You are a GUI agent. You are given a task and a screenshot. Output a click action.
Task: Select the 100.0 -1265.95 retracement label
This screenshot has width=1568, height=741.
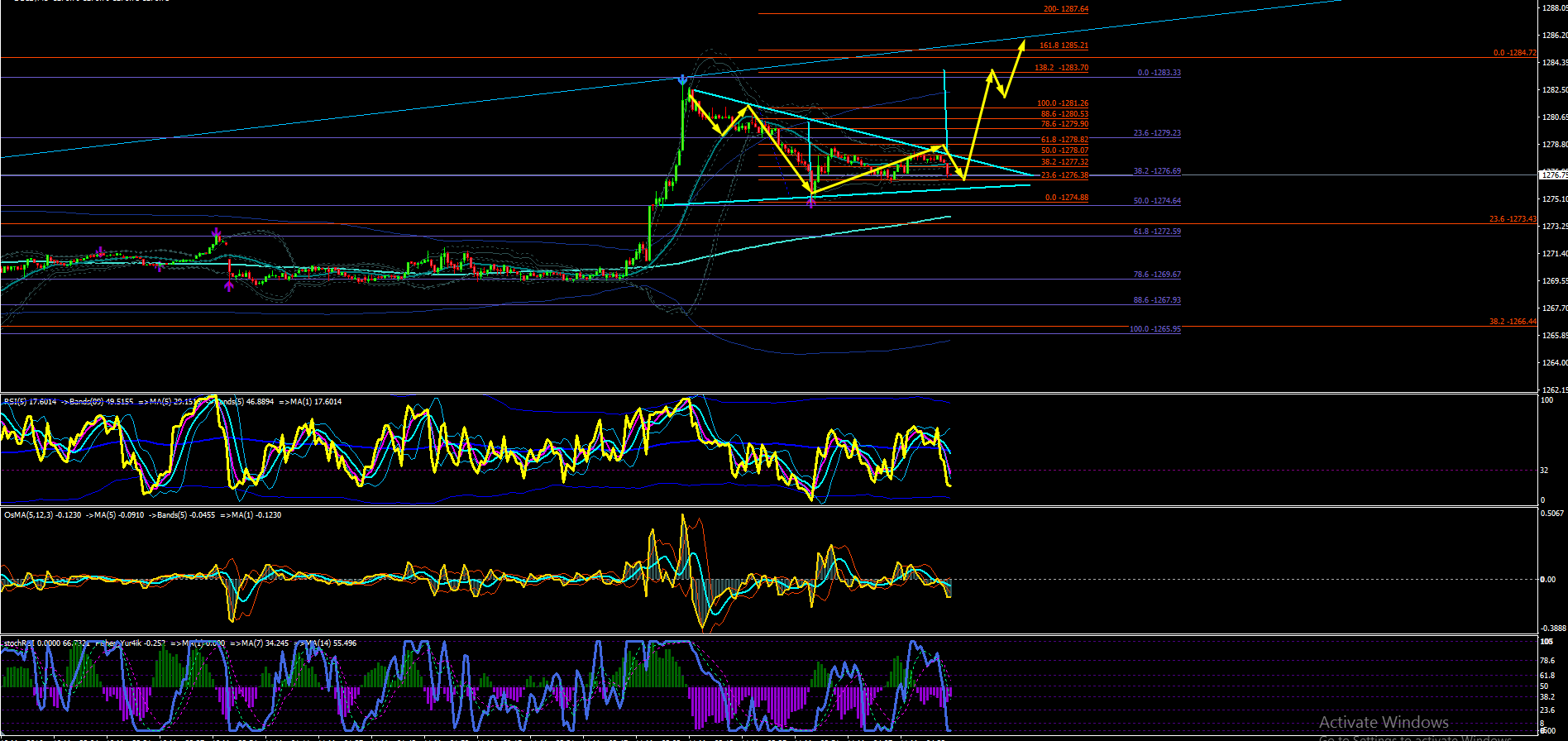tap(1155, 329)
